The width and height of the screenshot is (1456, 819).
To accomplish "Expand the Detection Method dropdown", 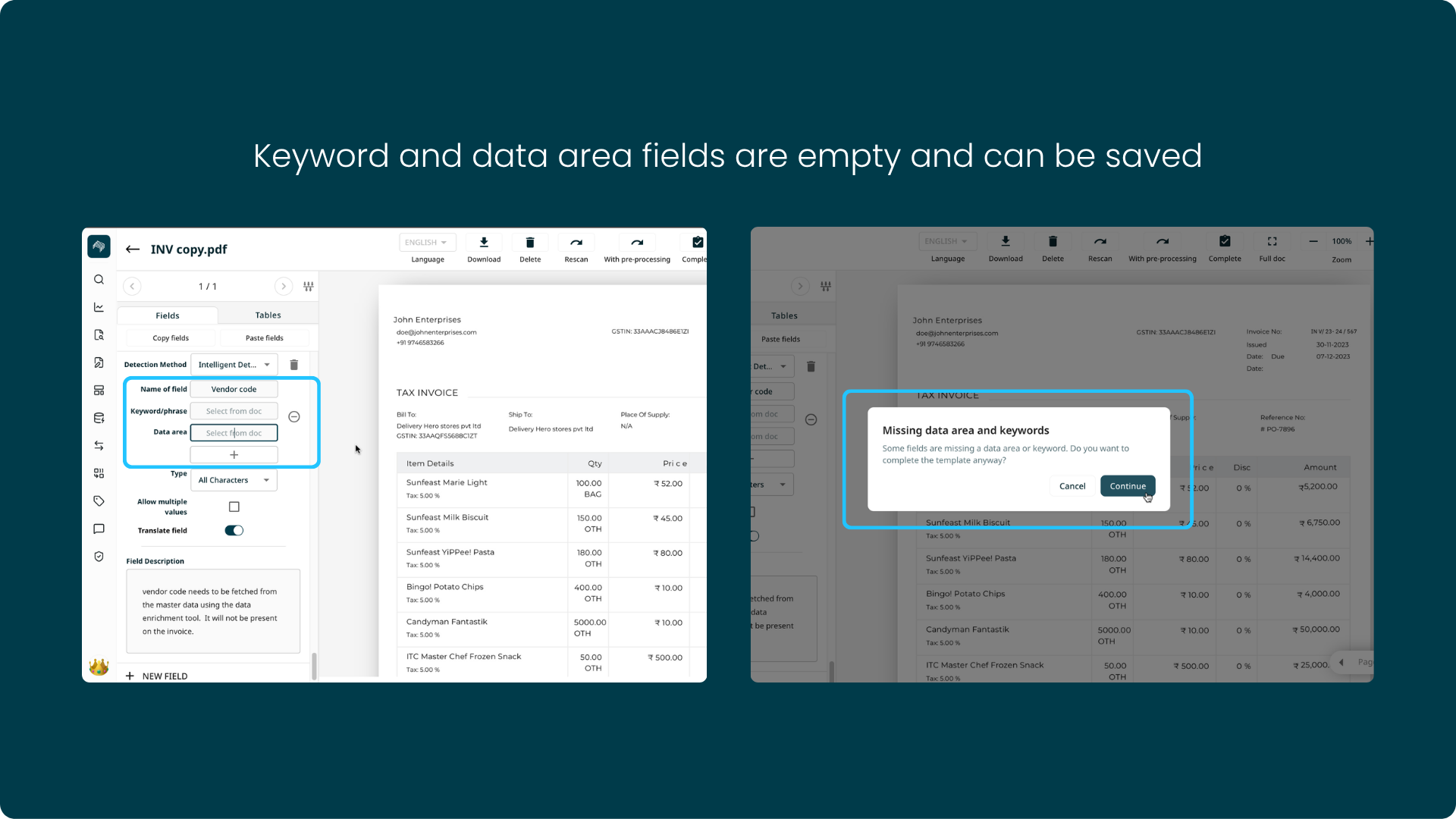I will tap(234, 365).
